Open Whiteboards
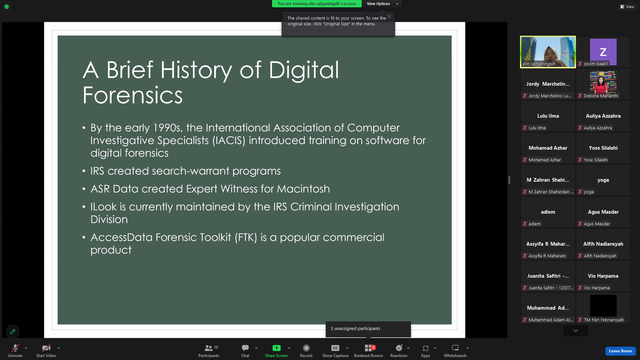The image size is (640, 360). pyautogui.click(x=455, y=350)
